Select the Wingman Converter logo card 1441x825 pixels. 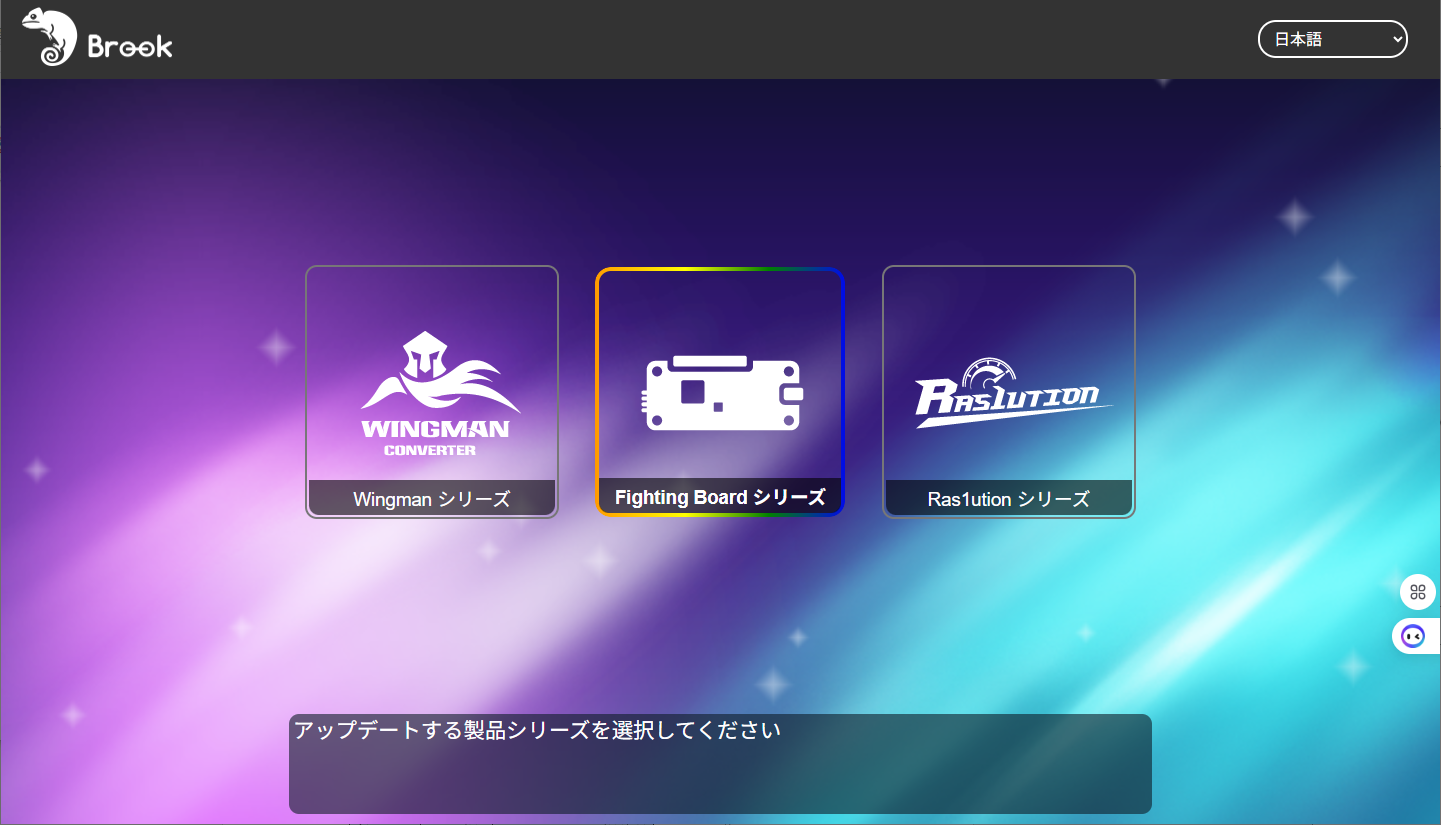click(432, 392)
